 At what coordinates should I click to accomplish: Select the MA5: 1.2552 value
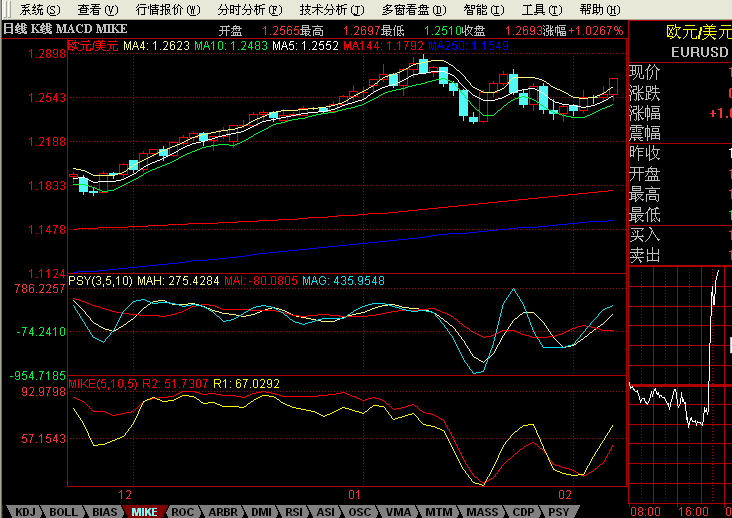point(305,46)
